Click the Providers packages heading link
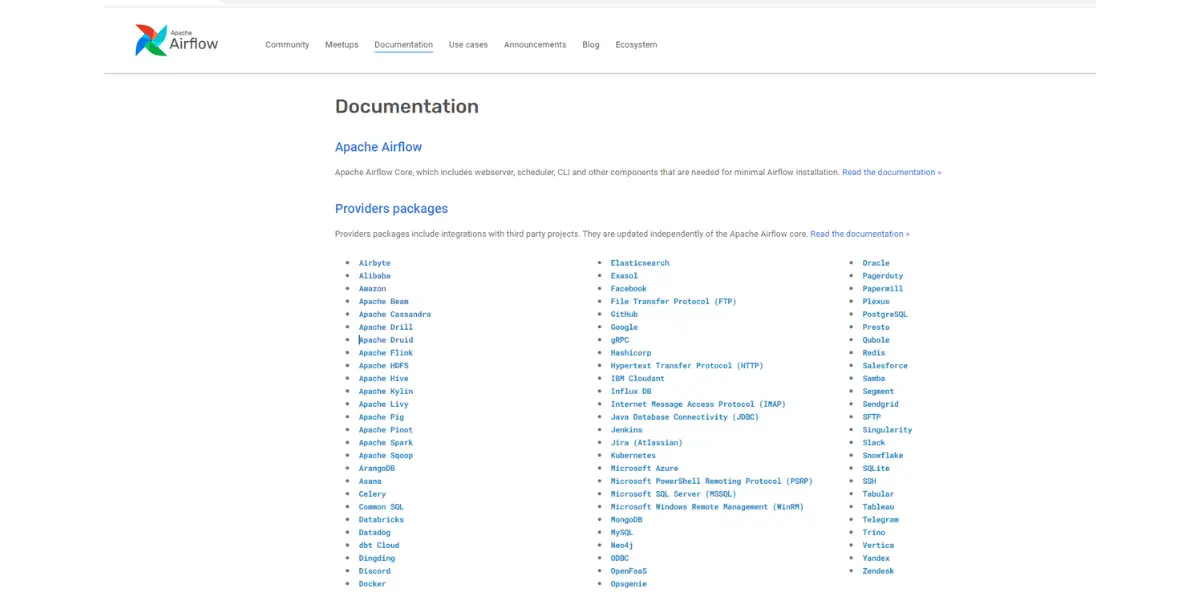This screenshot has width=1200, height=600. [392, 209]
